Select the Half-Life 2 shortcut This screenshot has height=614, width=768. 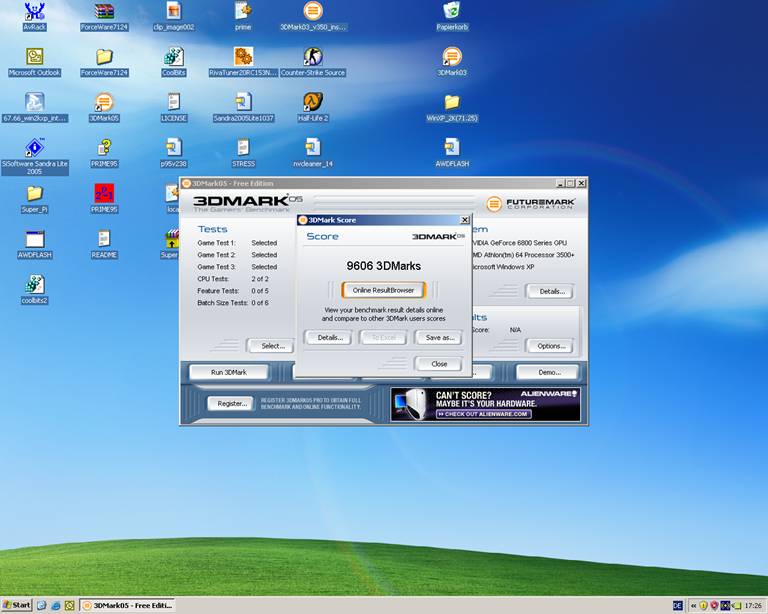point(313,108)
